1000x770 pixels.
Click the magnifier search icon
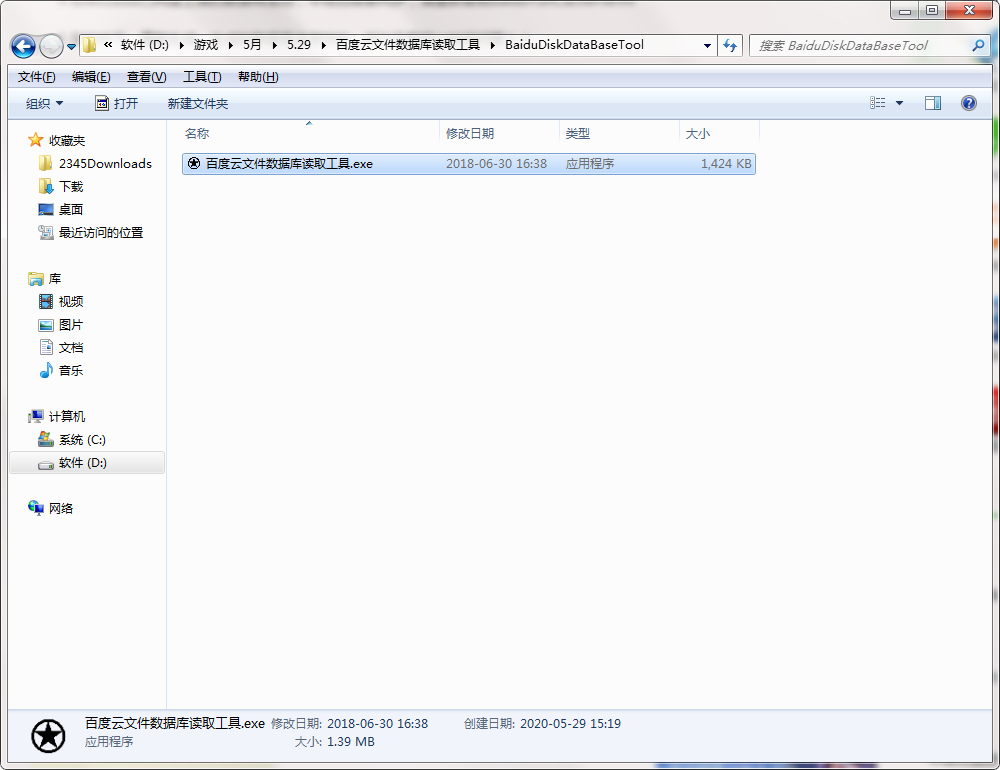point(978,45)
